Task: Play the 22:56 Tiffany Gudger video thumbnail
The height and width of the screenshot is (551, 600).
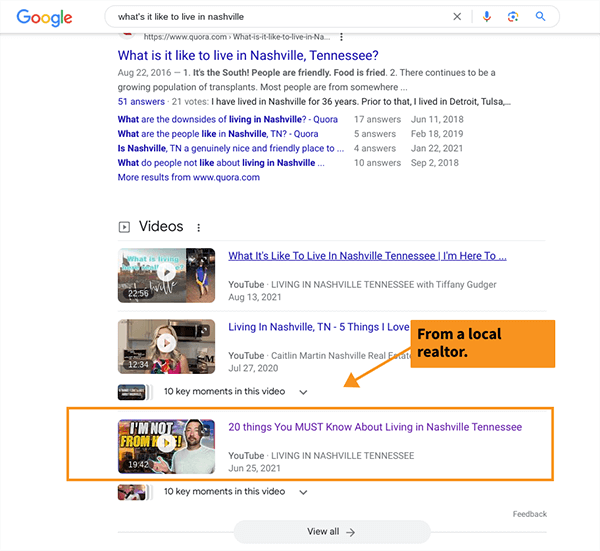Action: [x=166, y=276]
